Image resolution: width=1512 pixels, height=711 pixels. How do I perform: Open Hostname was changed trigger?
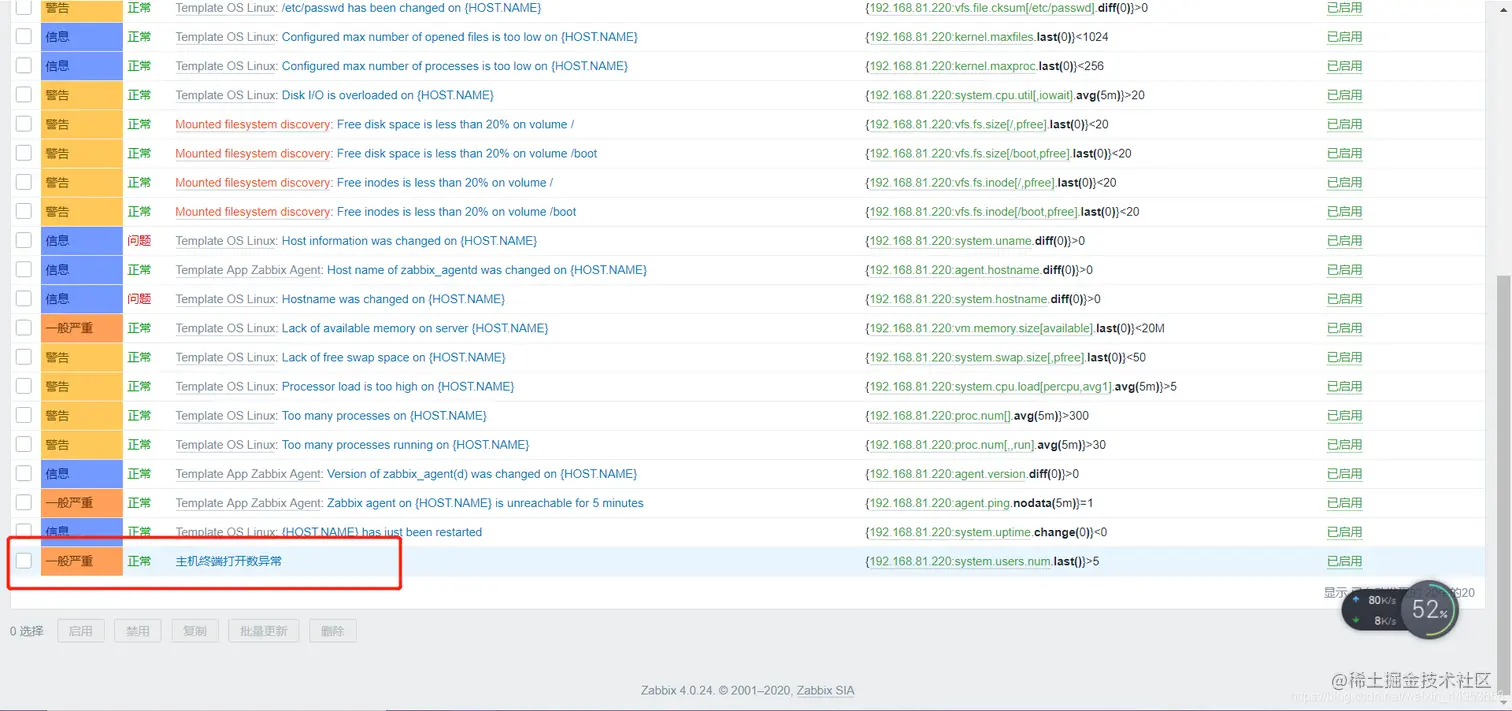coord(393,299)
